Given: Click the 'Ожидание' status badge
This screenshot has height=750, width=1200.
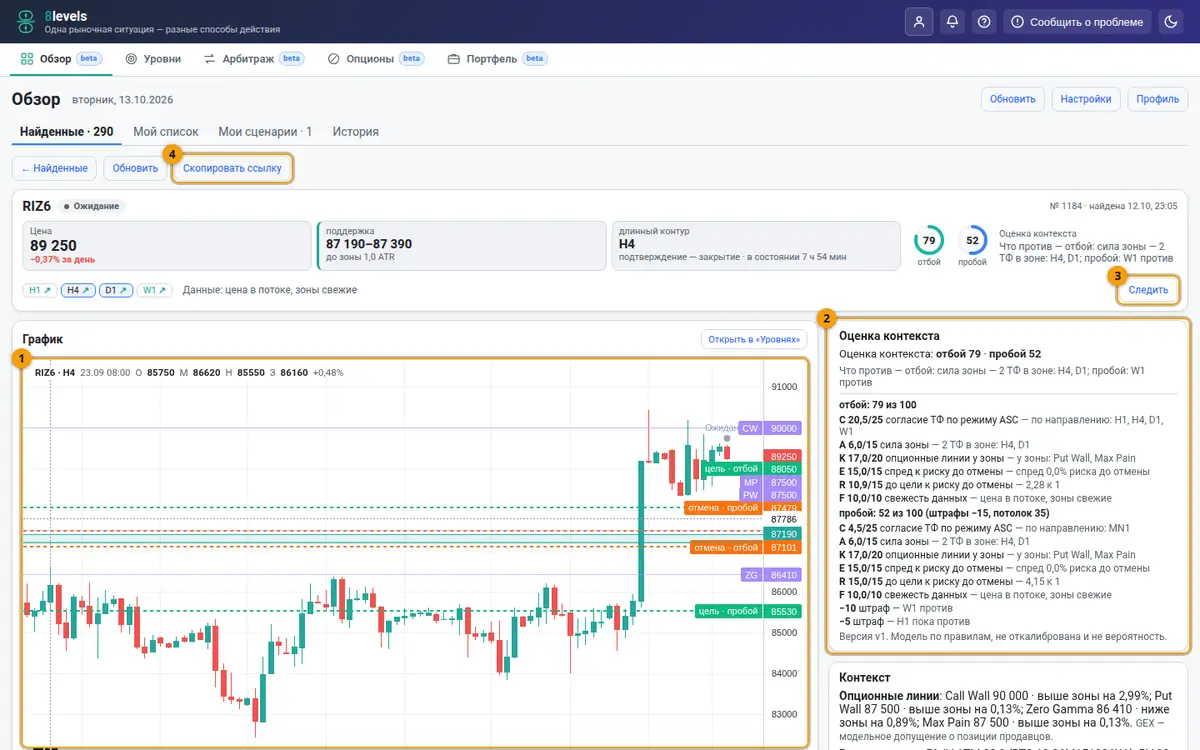Looking at the screenshot, I should click(x=92, y=206).
